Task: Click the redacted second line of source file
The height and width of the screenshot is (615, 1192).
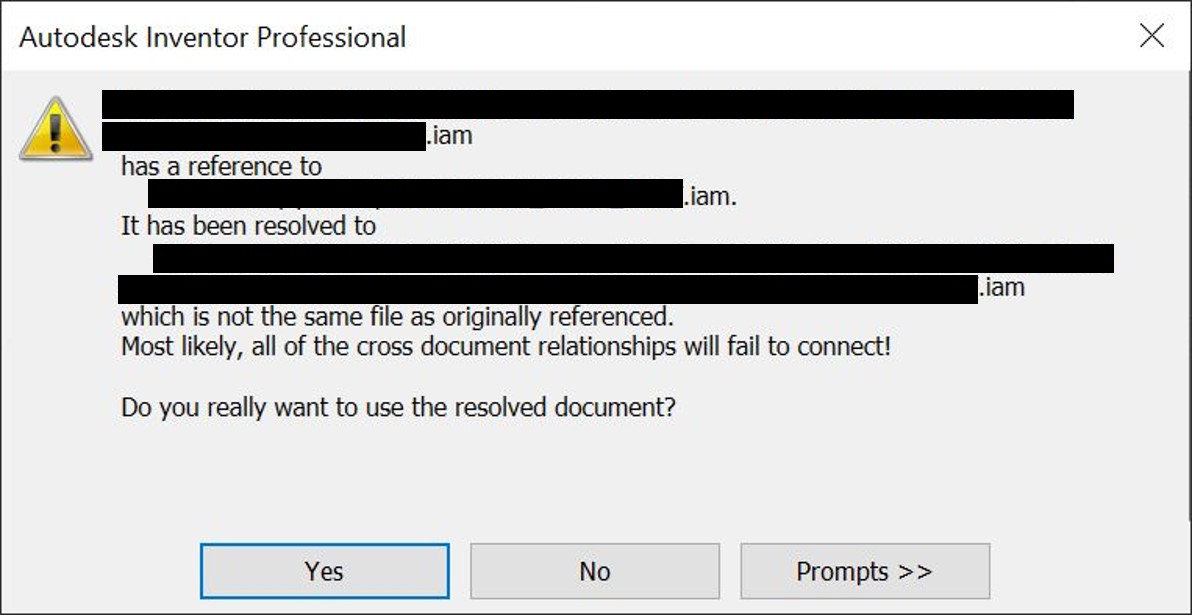Action: 264,135
